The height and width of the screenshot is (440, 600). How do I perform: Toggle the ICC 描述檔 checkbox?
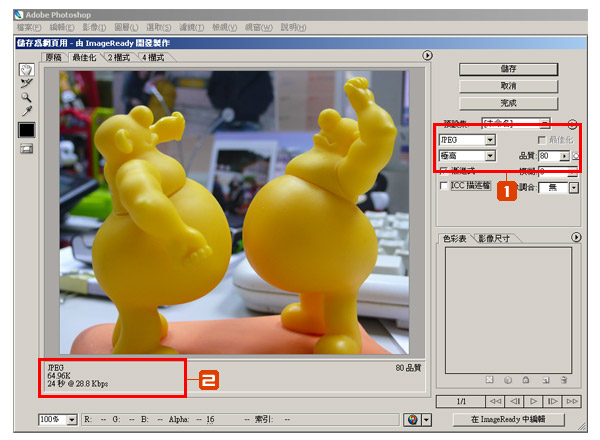444,186
